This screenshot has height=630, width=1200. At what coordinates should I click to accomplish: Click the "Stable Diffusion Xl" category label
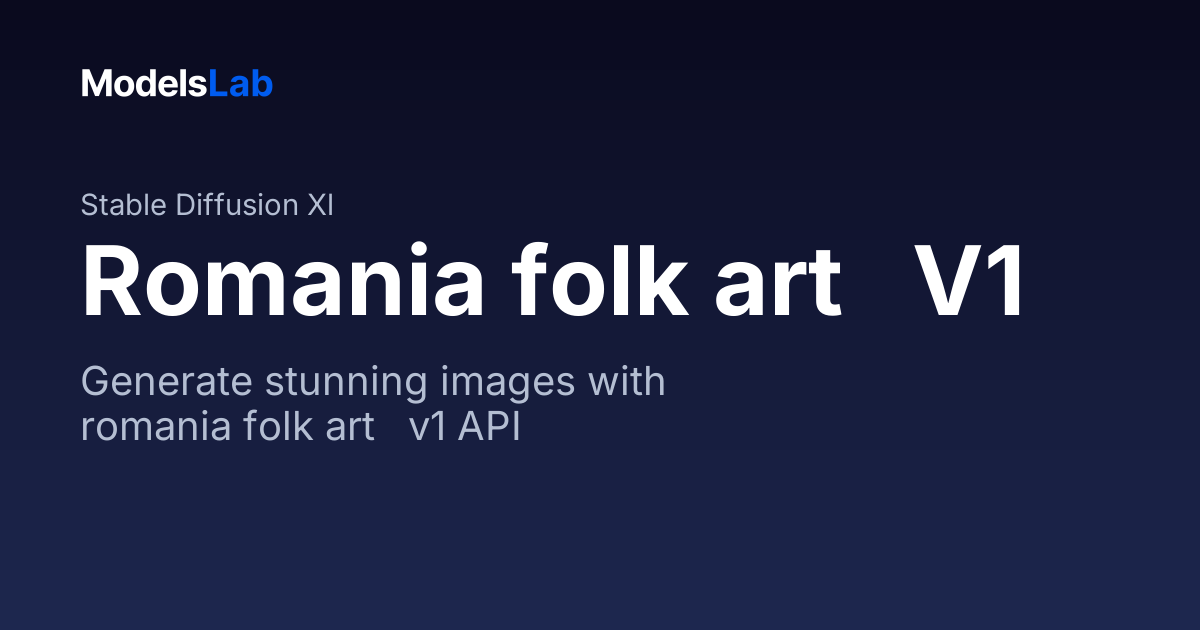tap(207, 205)
